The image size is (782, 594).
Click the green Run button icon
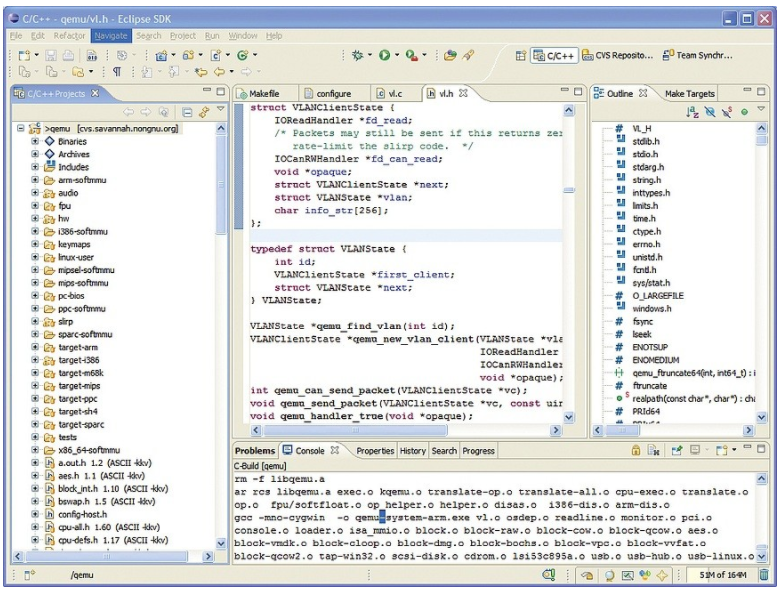point(384,55)
